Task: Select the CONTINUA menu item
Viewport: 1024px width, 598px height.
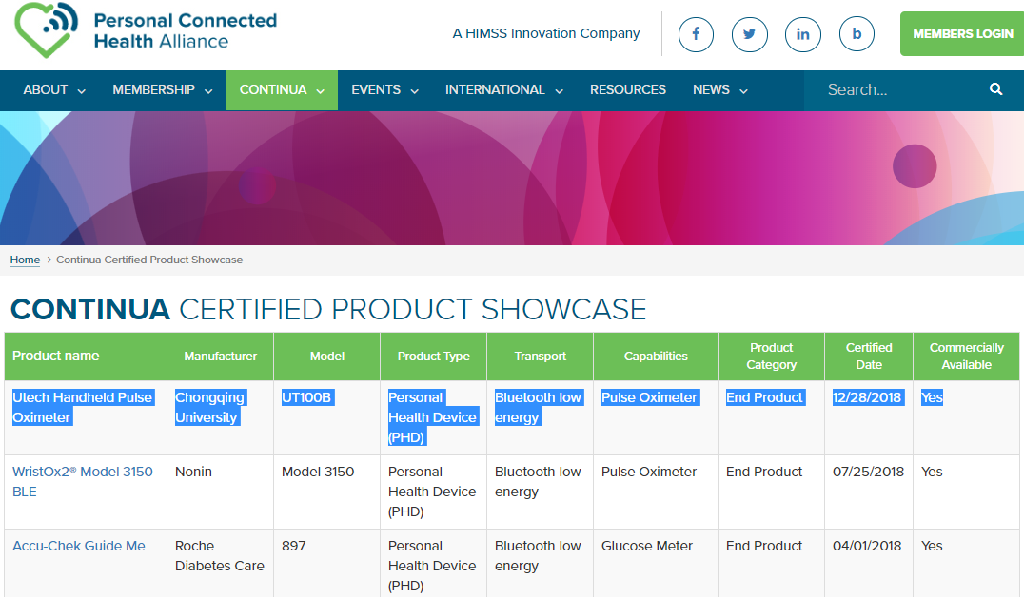Action: click(x=273, y=89)
